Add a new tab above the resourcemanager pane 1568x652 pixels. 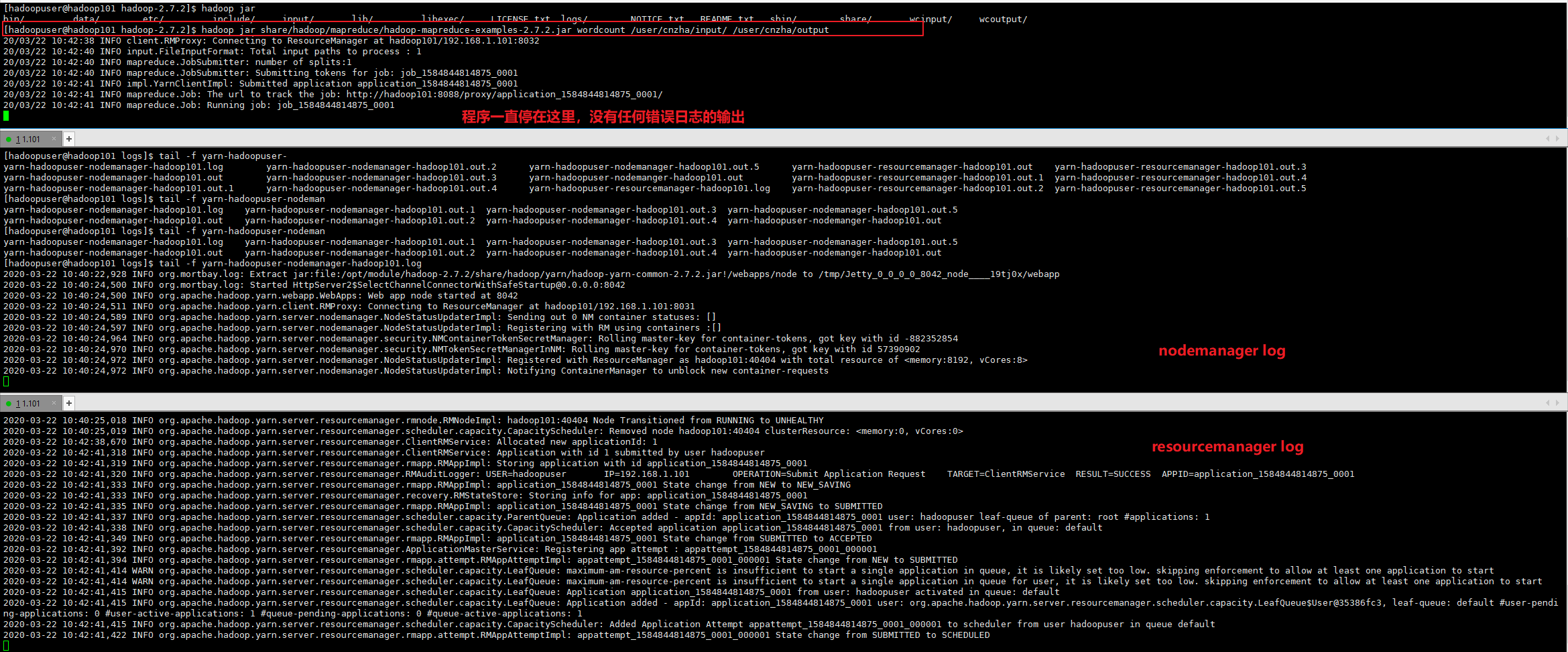pyautogui.click(x=69, y=403)
